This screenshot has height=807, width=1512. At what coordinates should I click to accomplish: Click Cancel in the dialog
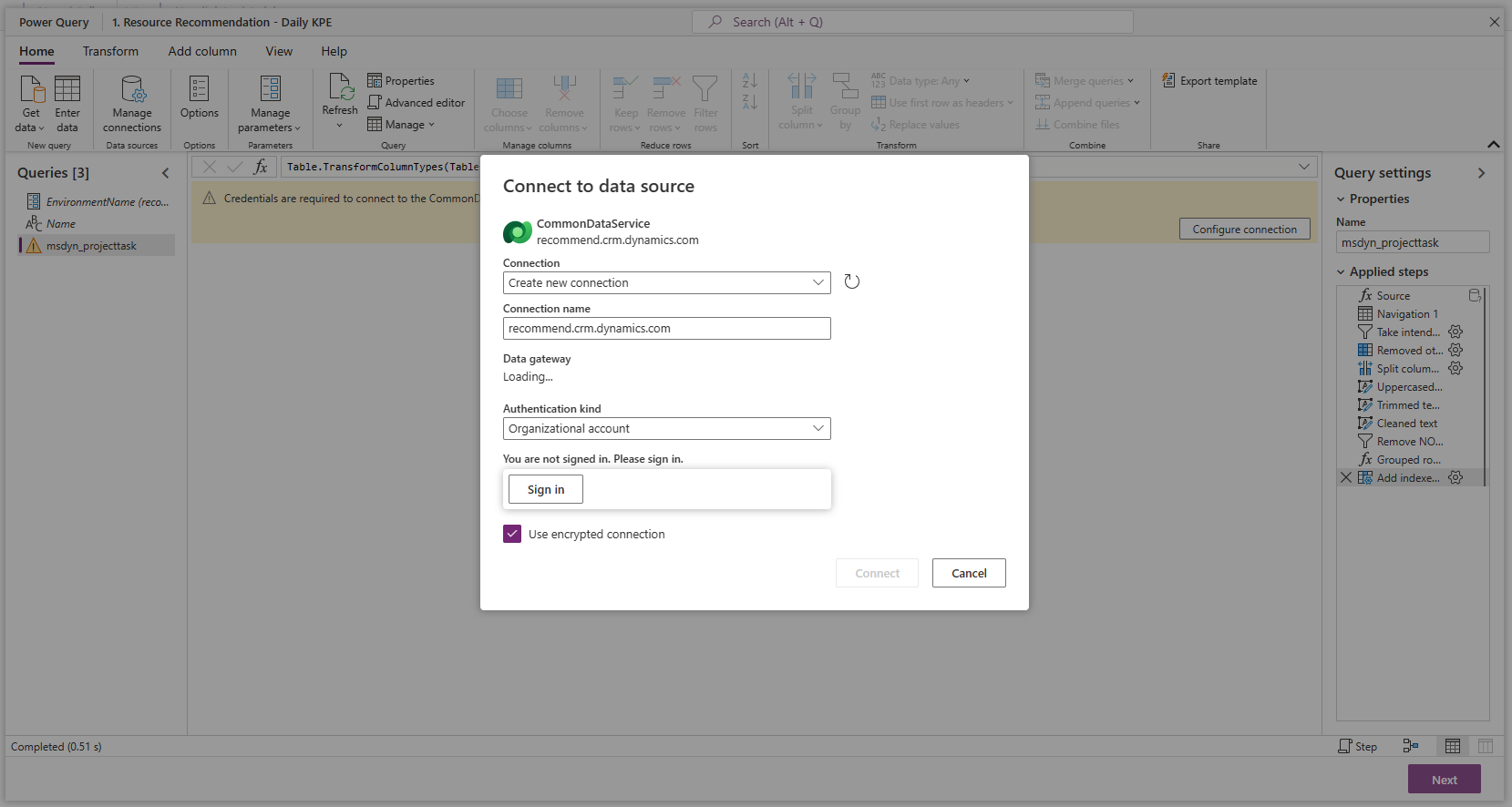(969, 573)
